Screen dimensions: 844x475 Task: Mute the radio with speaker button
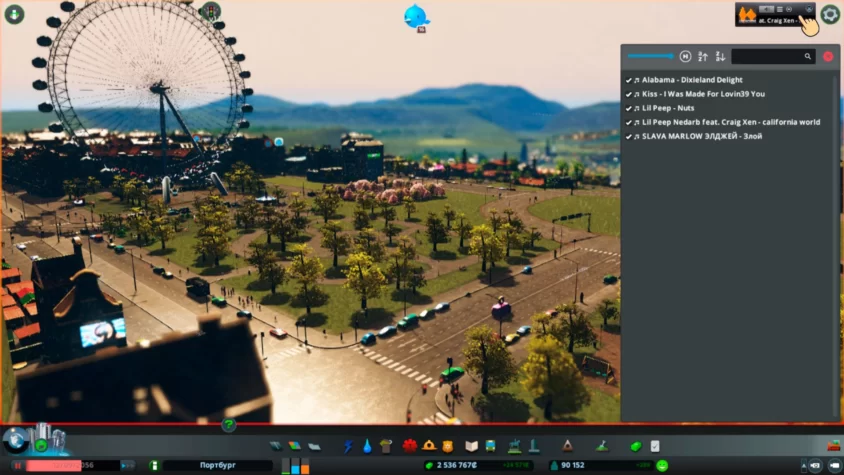click(x=766, y=9)
